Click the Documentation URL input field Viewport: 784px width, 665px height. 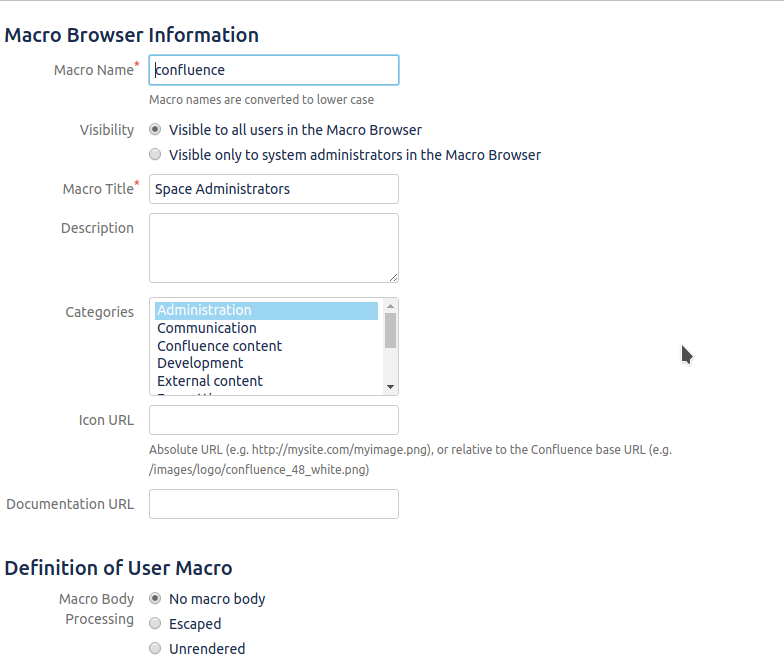[x=274, y=504]
